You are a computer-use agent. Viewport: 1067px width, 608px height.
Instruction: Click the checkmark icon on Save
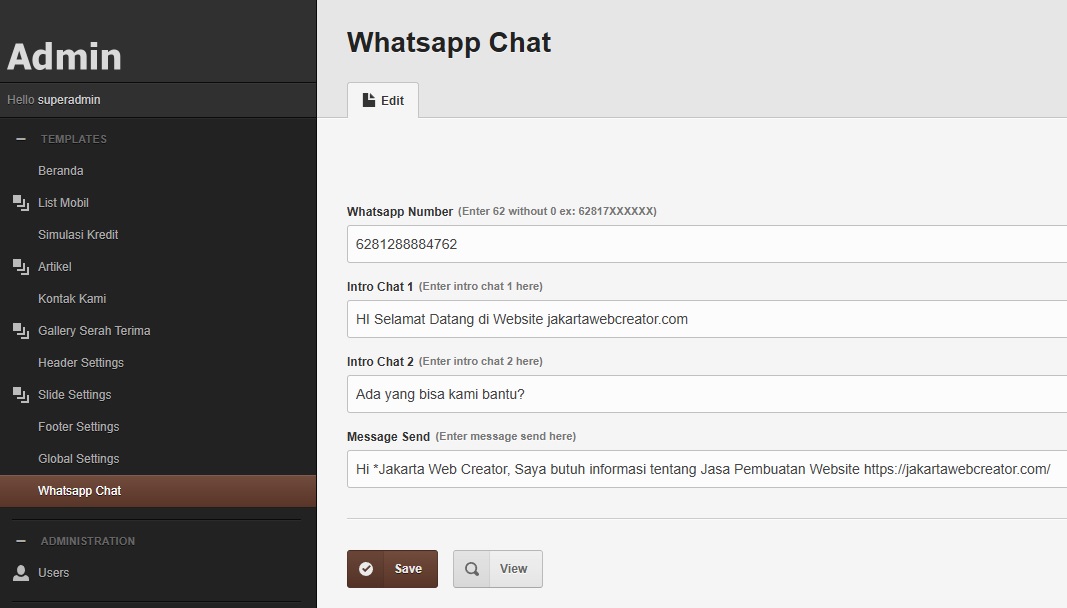pos(366,569)
